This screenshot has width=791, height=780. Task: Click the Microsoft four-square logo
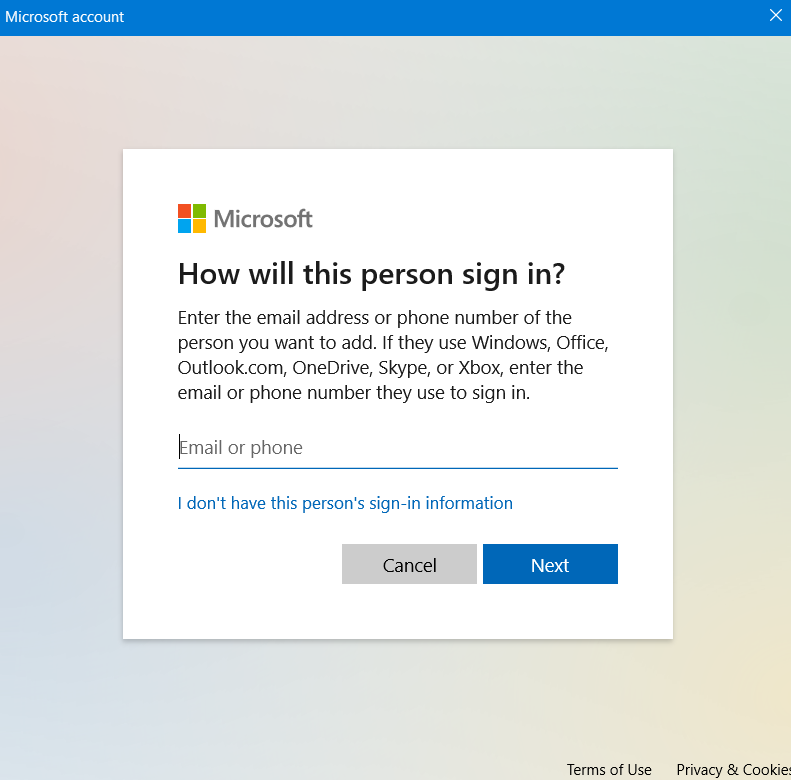[x=192, y=218]
